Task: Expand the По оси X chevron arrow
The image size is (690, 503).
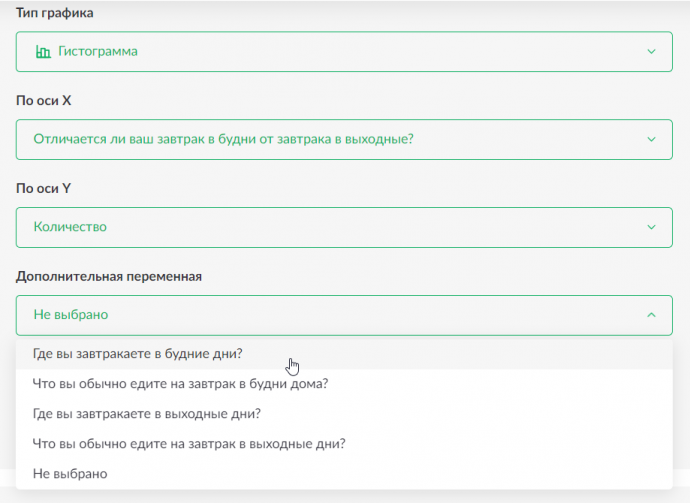Action: pos(651,140)
